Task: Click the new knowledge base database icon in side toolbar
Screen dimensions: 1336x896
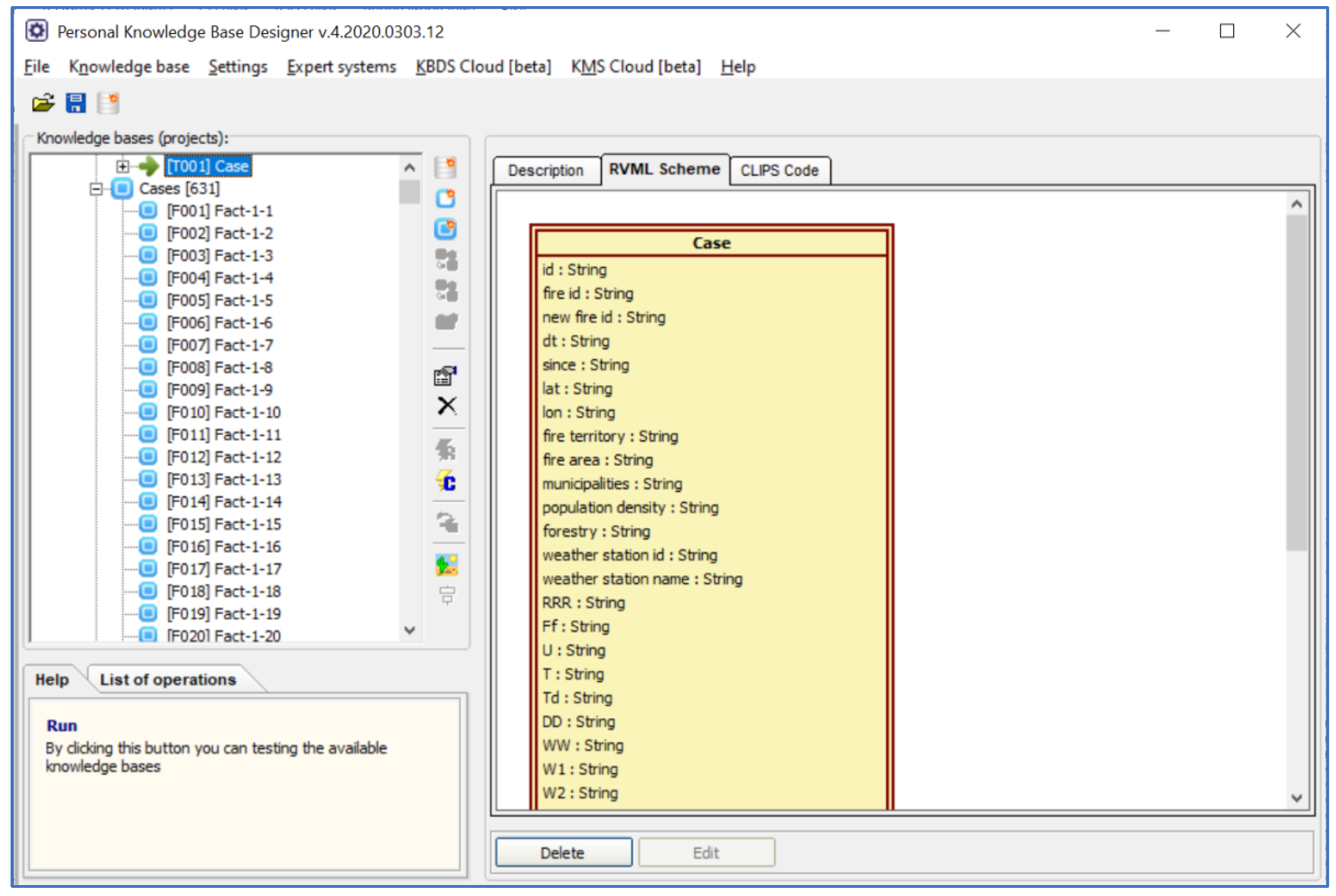Action: click(445, 167)
